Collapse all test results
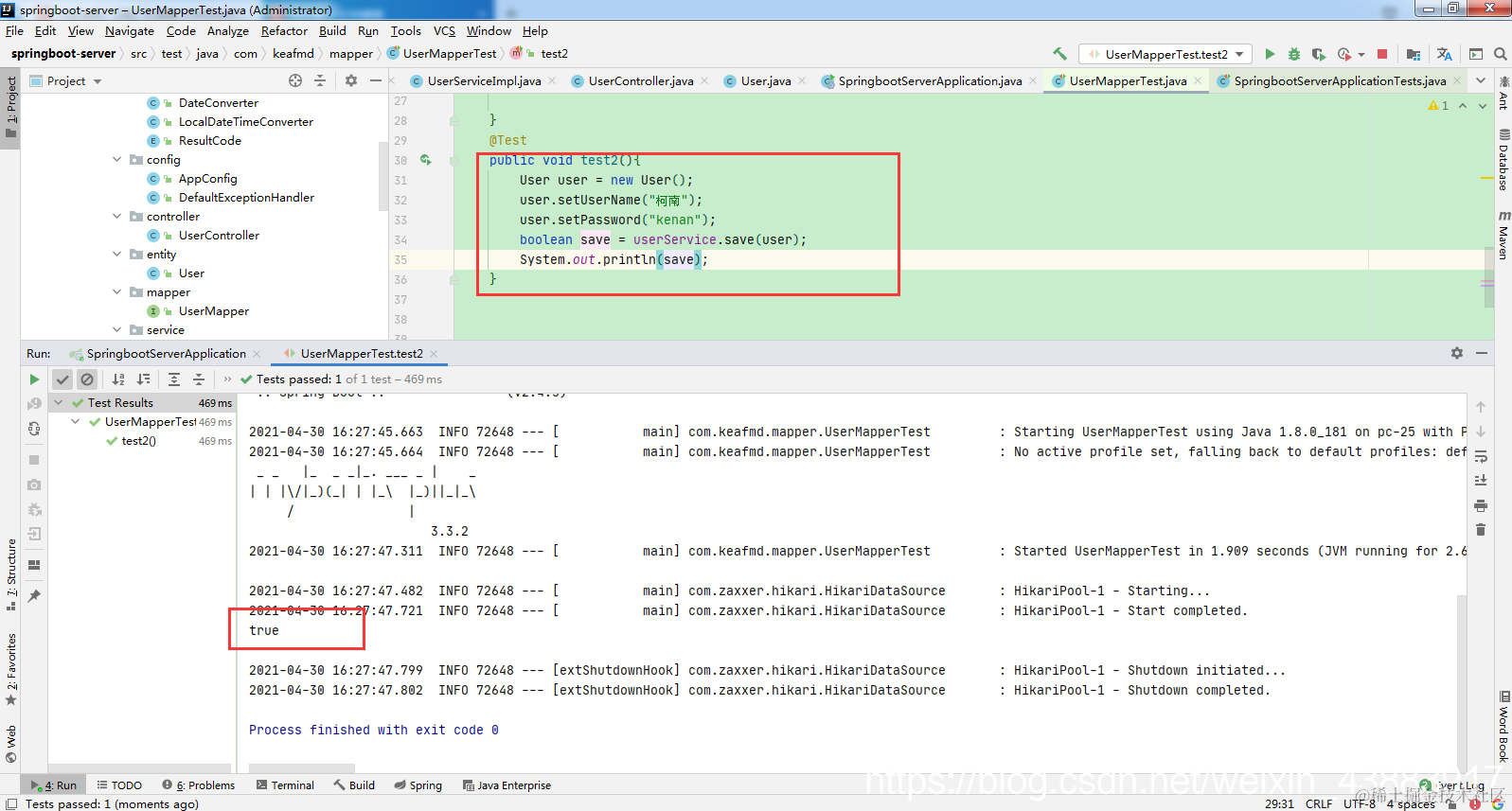Image resolution: width=1512 pixels, height=811 pixels. [x=199, y=379]
